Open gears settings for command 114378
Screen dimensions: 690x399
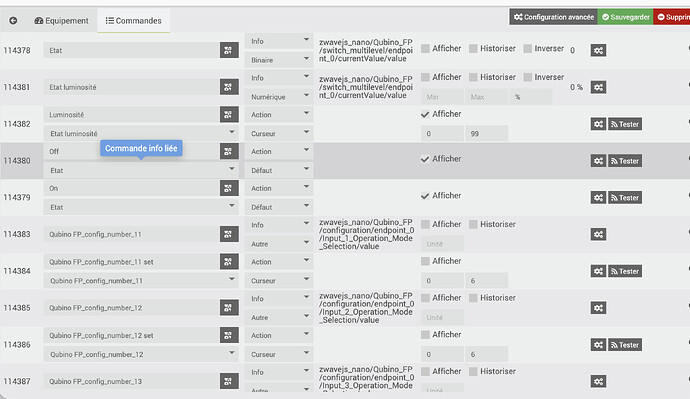(x=598, y=50)
